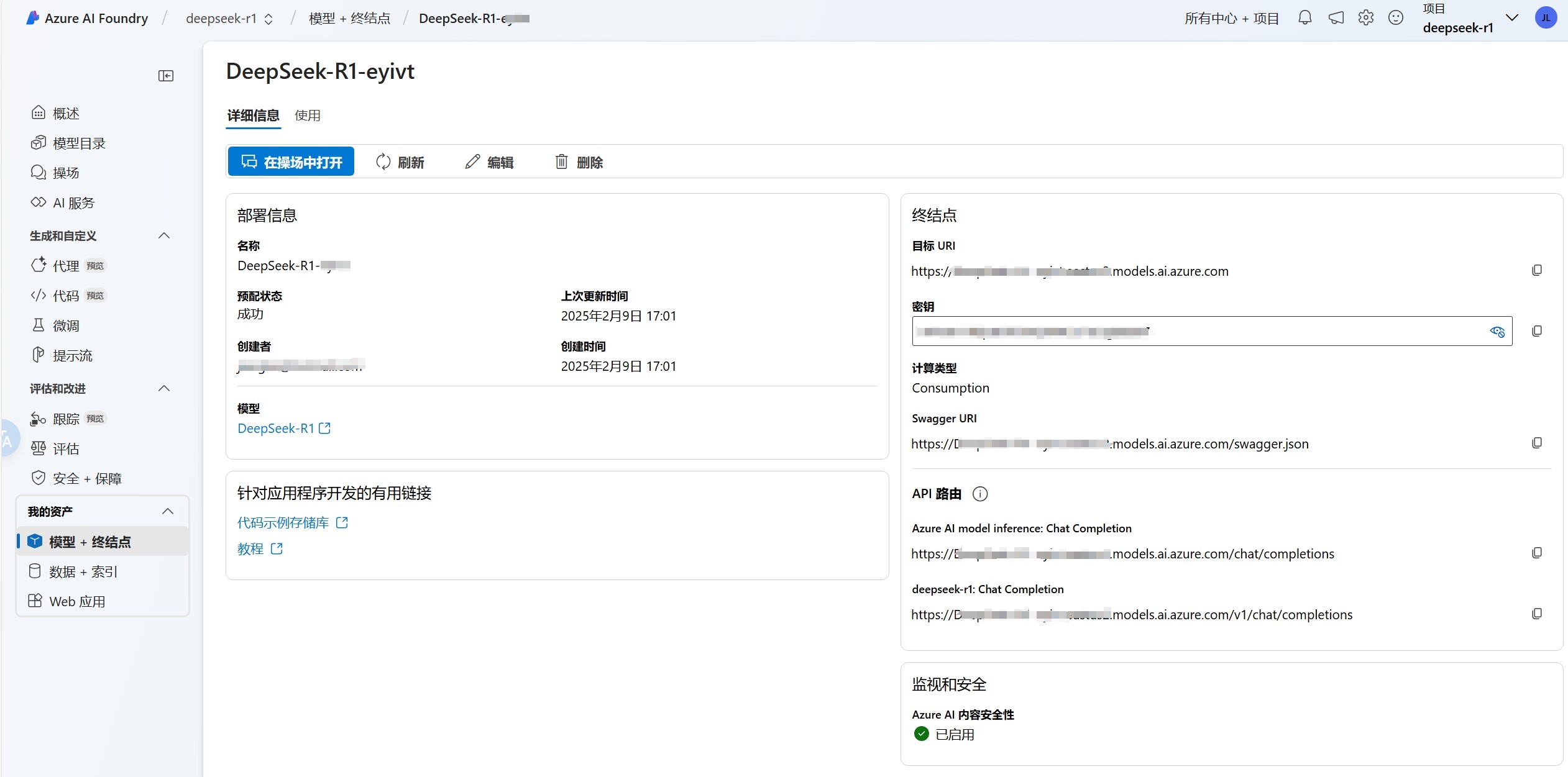Open 代码示例存储库 link
The height and width of the screenshot is (777, 1568).
[293, 523]
